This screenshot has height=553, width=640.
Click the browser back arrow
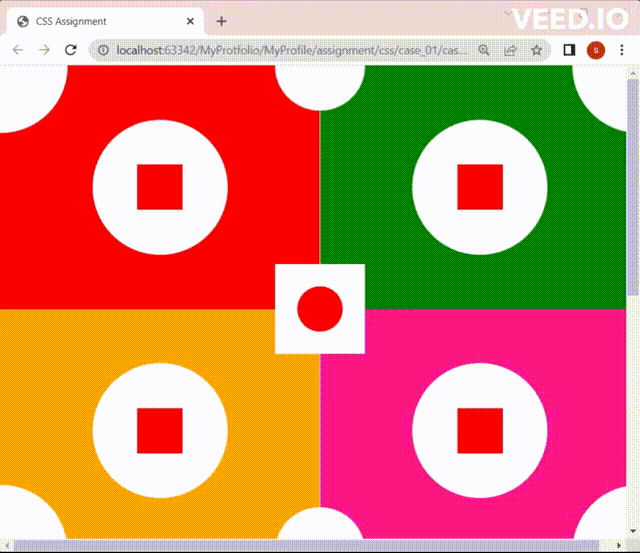tap(18, 50)
